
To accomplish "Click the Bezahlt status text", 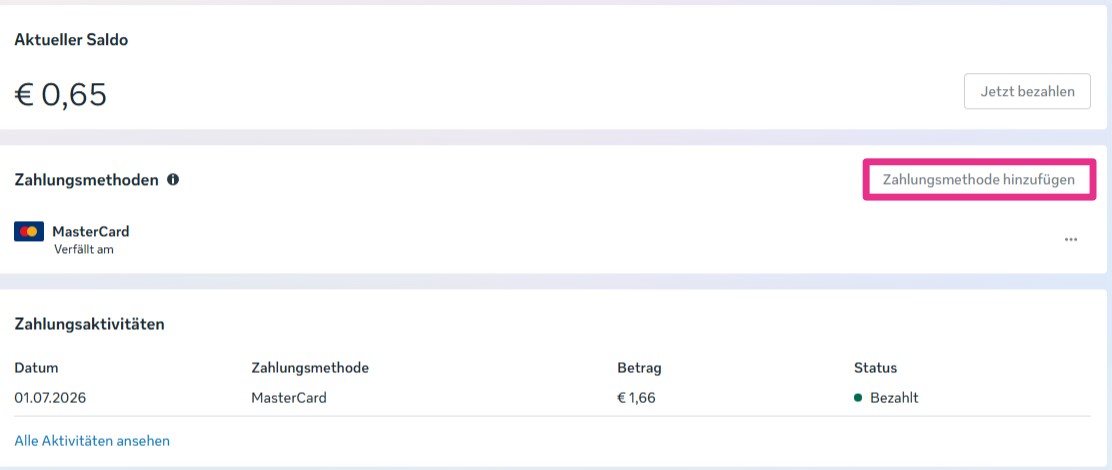I will pyautogui.click(x=894, y=398).
